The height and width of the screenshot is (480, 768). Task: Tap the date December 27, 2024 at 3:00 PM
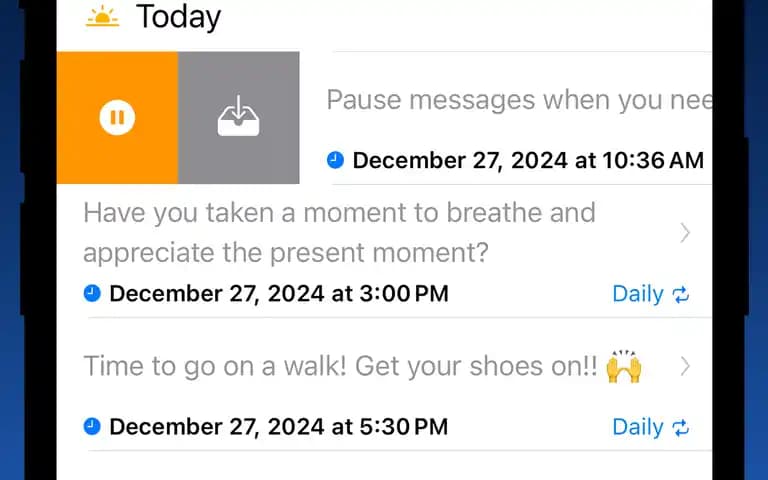[x=279, y=293]
